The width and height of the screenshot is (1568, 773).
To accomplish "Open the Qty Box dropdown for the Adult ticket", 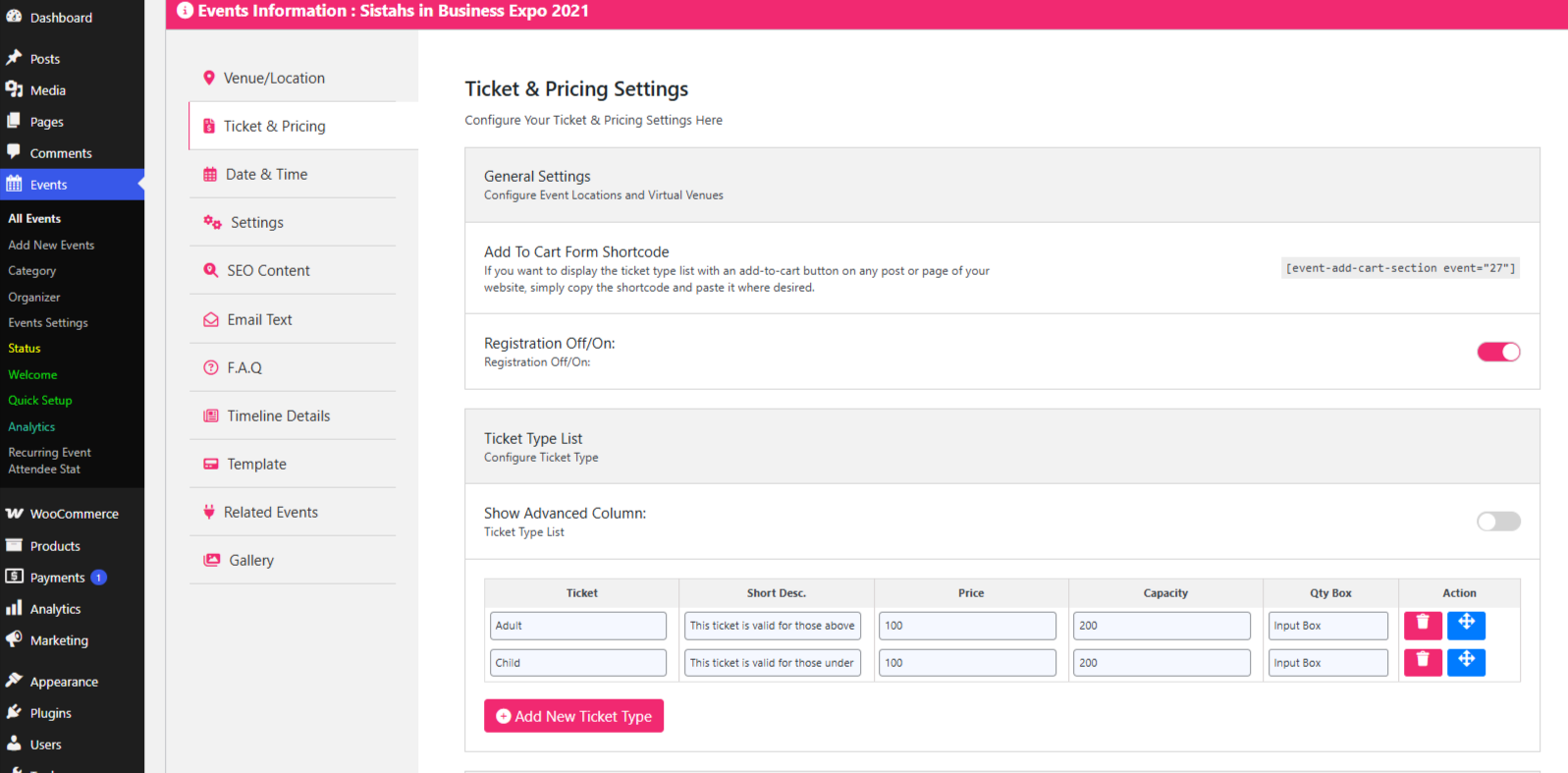I will tap(1327, 626).
